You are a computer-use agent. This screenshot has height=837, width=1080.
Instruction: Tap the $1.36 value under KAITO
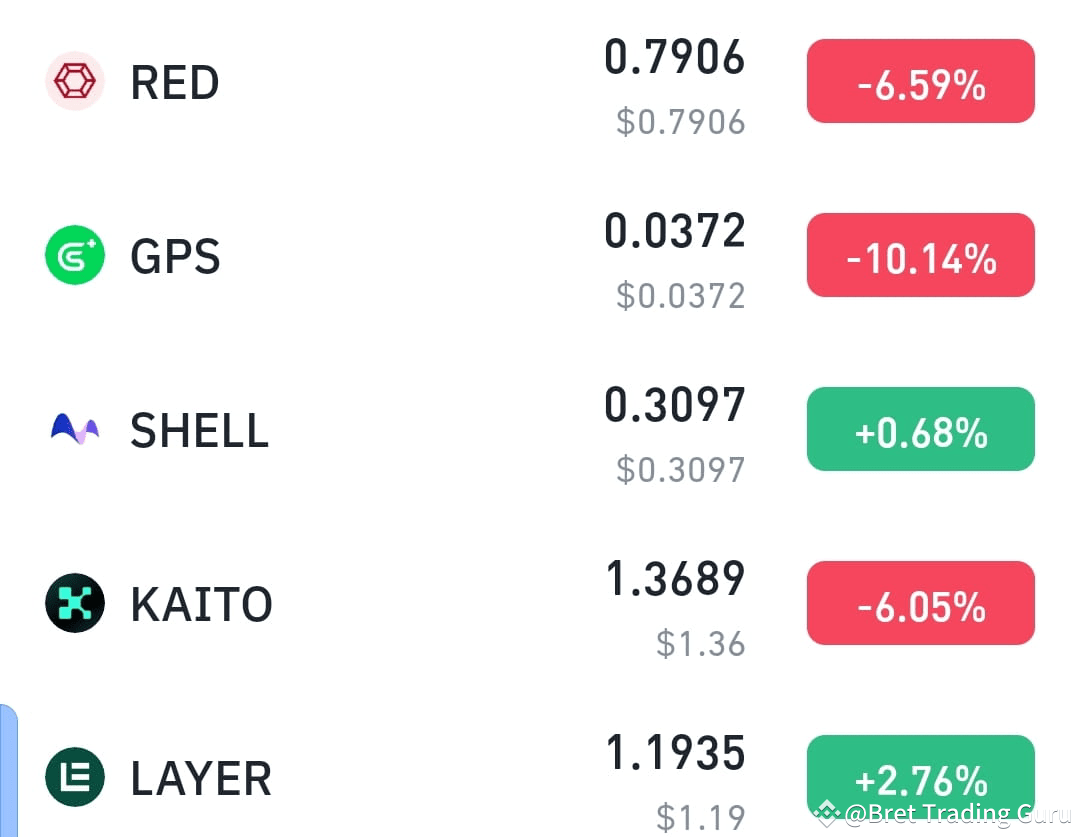point(702,644)
